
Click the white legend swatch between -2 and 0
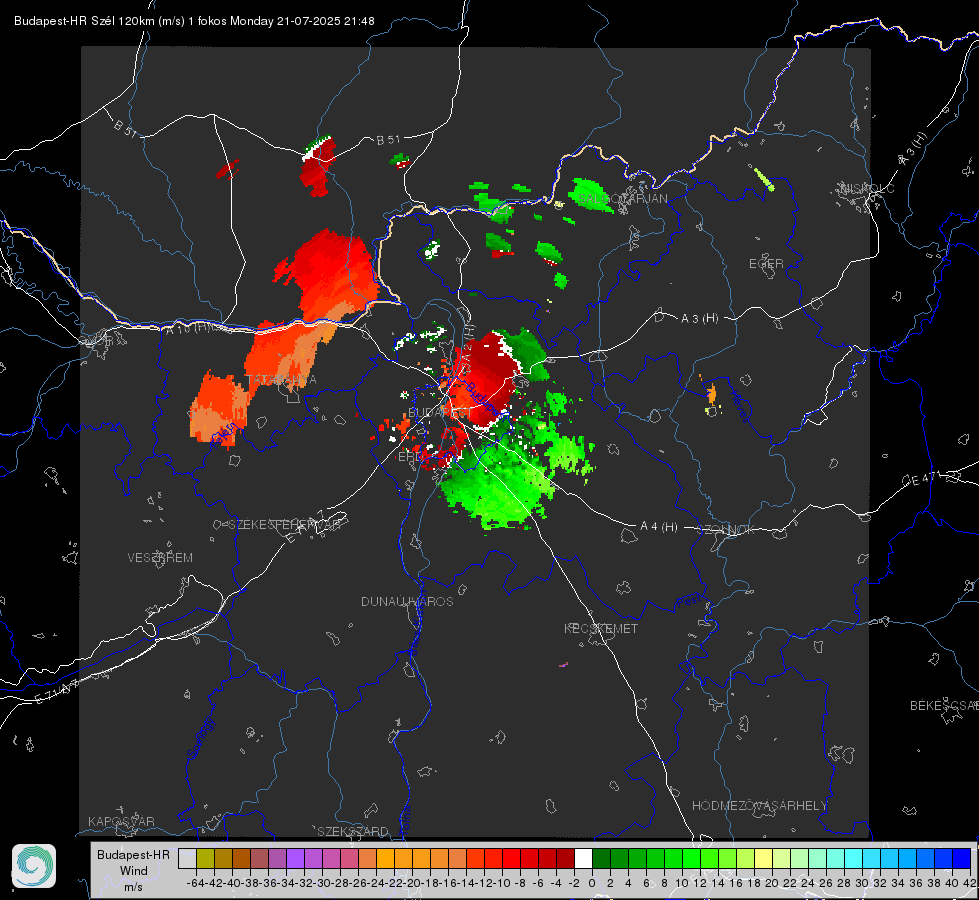click(x=583, y=858)
